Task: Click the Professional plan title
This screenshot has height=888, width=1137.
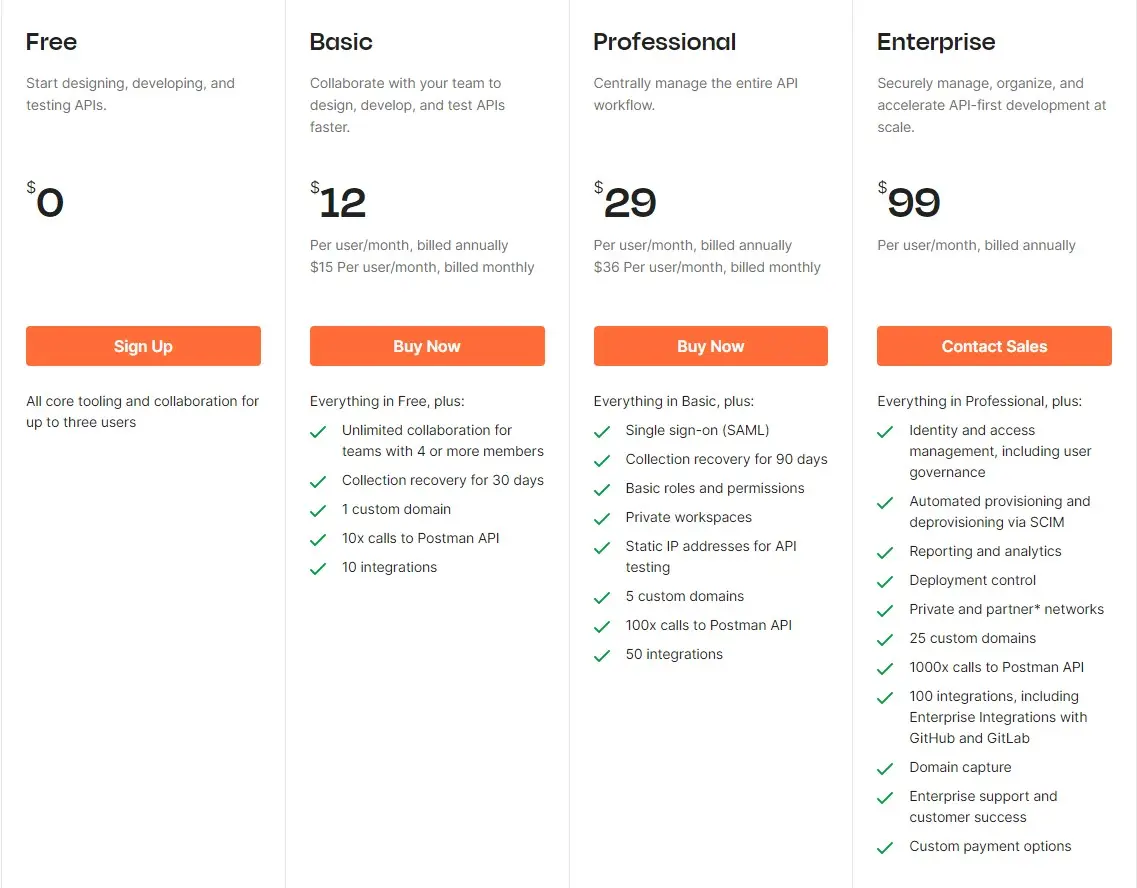Action: [x=664, y=42]
